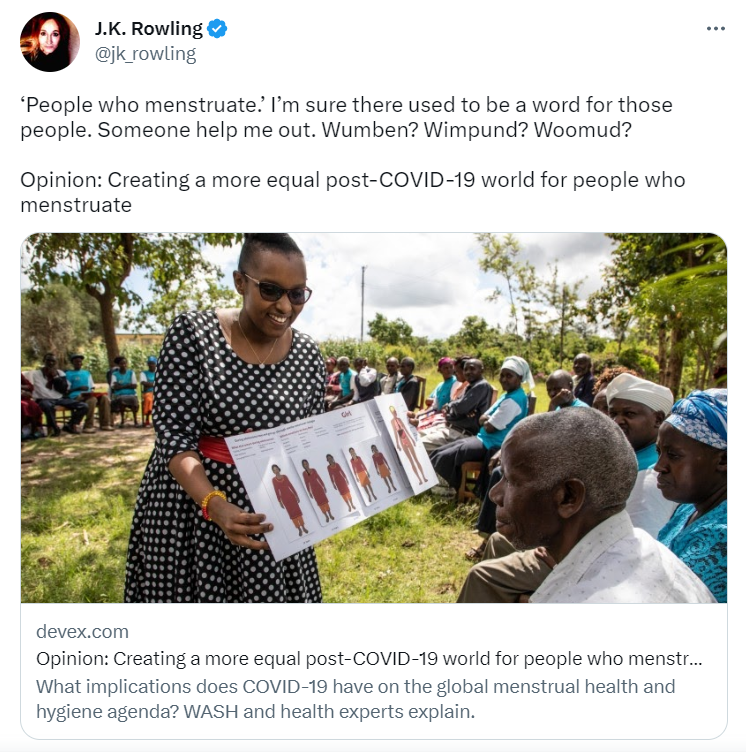Click the blue verified badge icon
Image resolution: width=746 pixels, height=752 pixels.
[217, 29]
